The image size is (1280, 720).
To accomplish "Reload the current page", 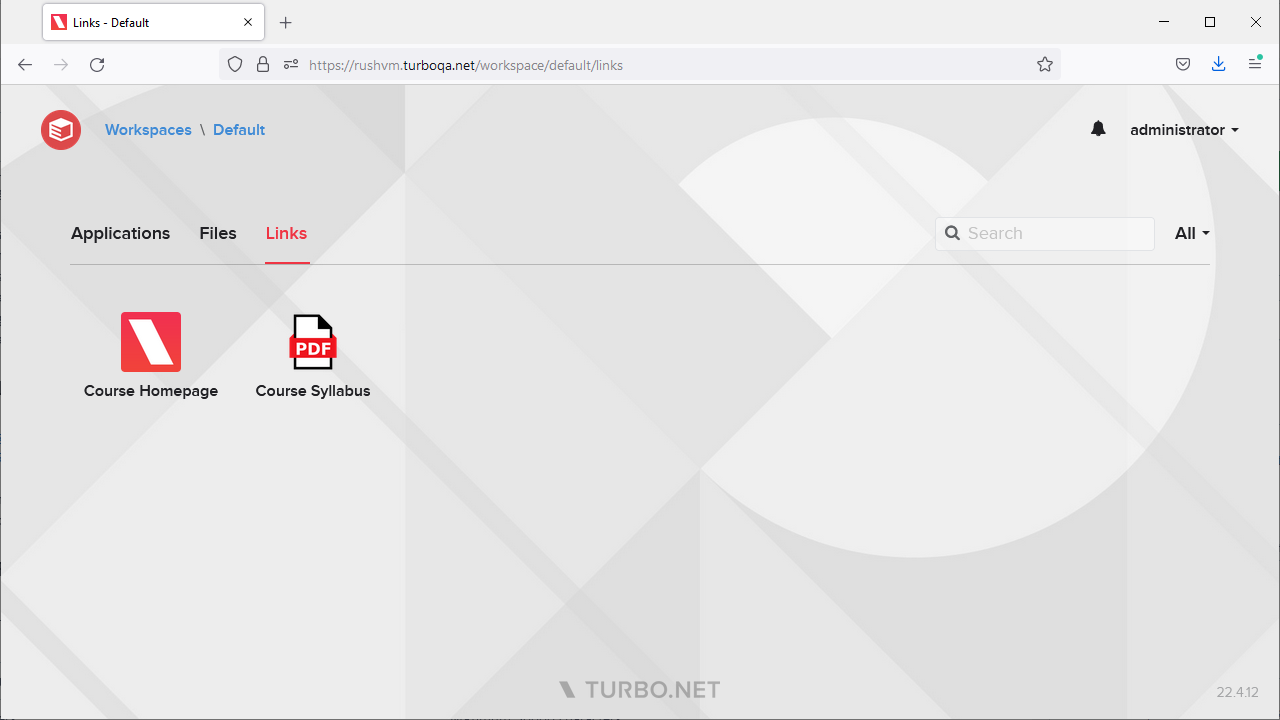I will coord(97,65).
